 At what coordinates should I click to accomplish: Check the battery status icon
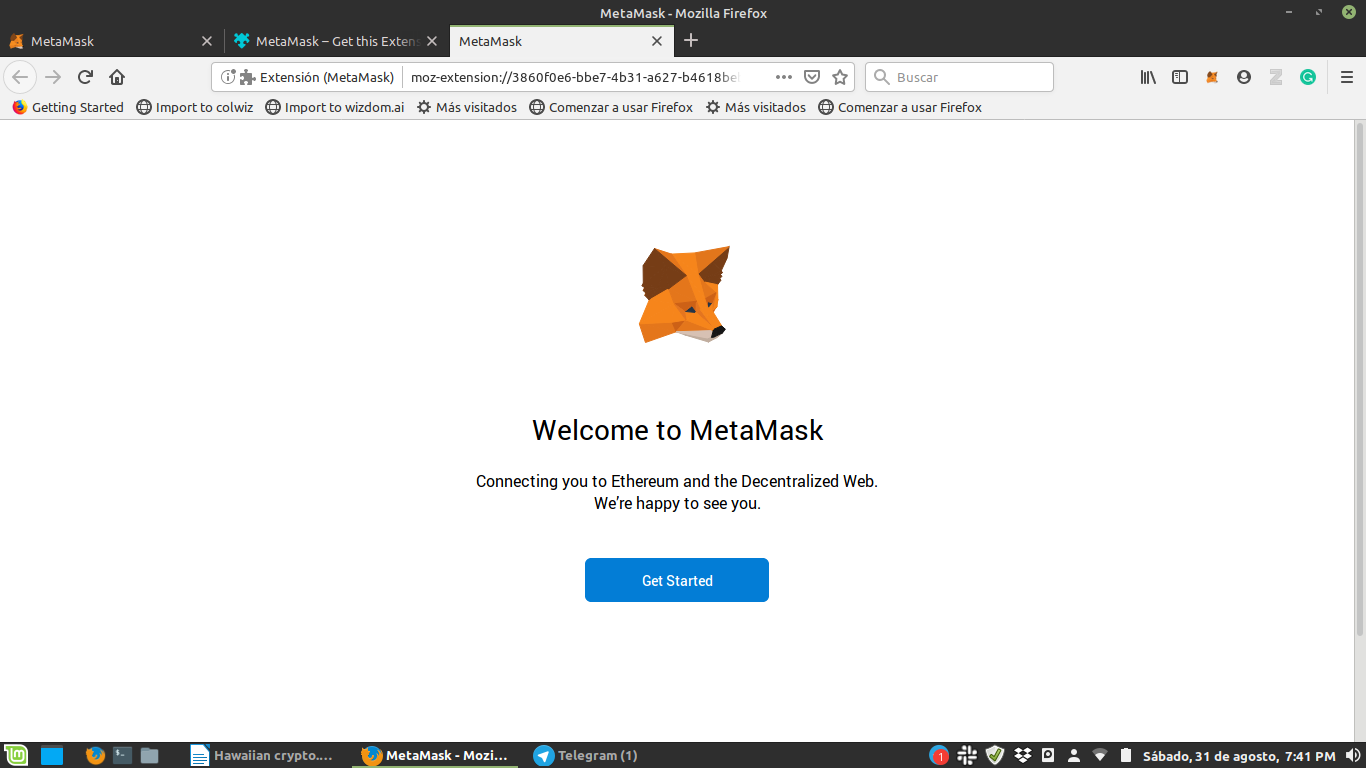click(1126, 755)
